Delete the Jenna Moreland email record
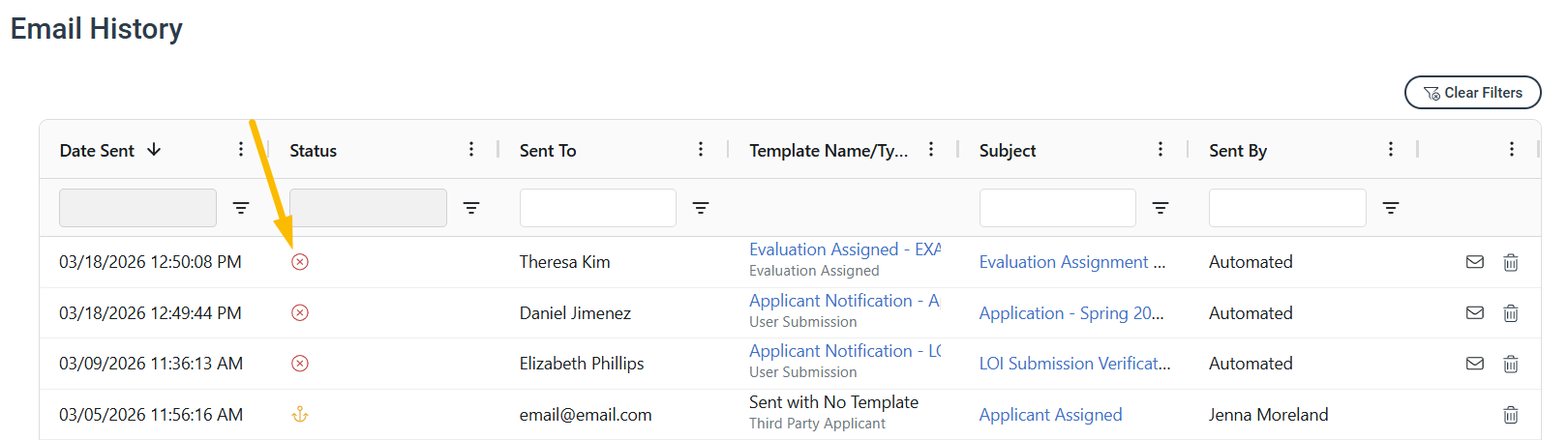The image size is (1568, 440). (x=1511, y=414)
